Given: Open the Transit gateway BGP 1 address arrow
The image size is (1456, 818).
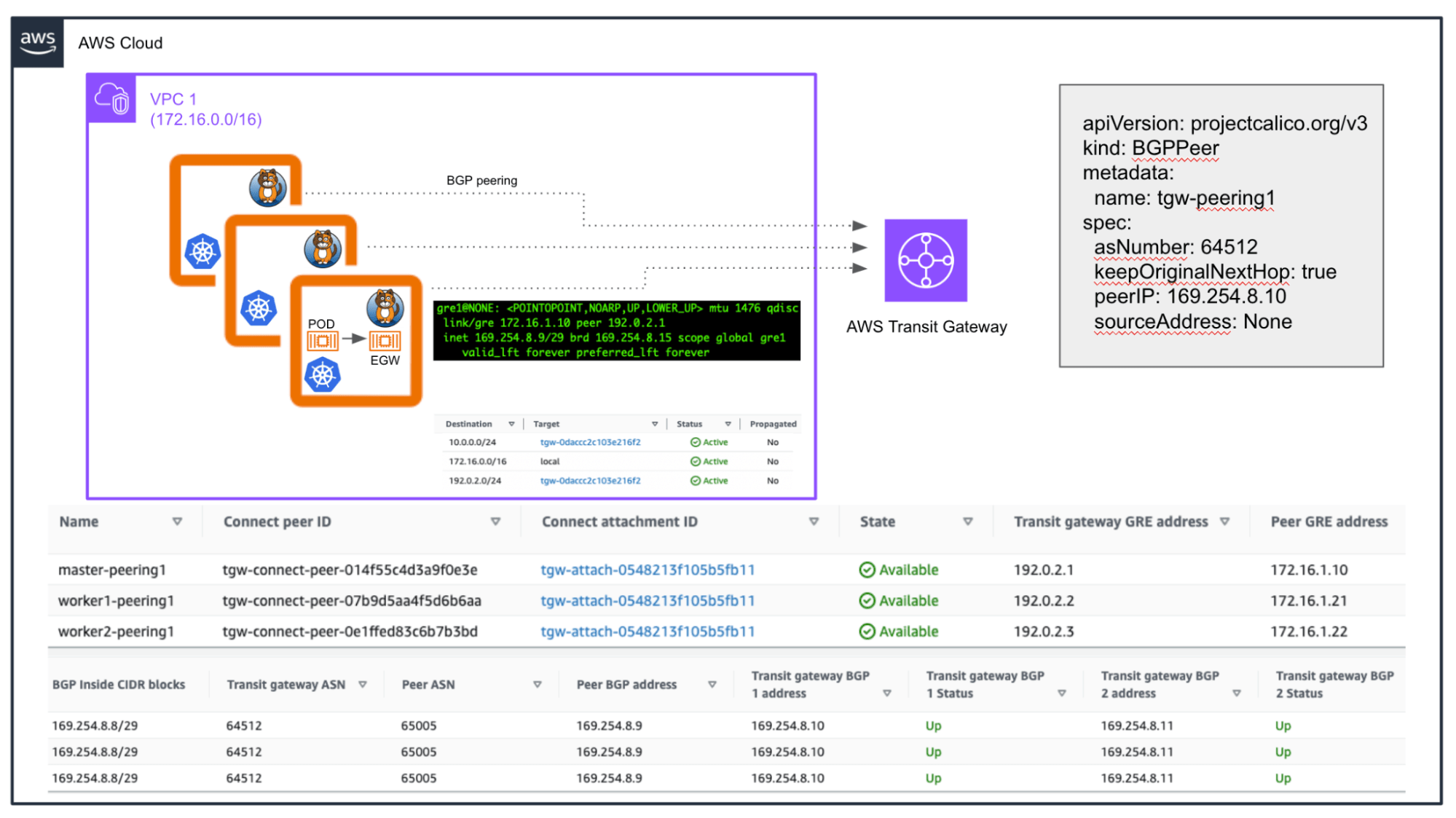Looking at the screenshot, I should pyautogui.click(x=886, y=693).
